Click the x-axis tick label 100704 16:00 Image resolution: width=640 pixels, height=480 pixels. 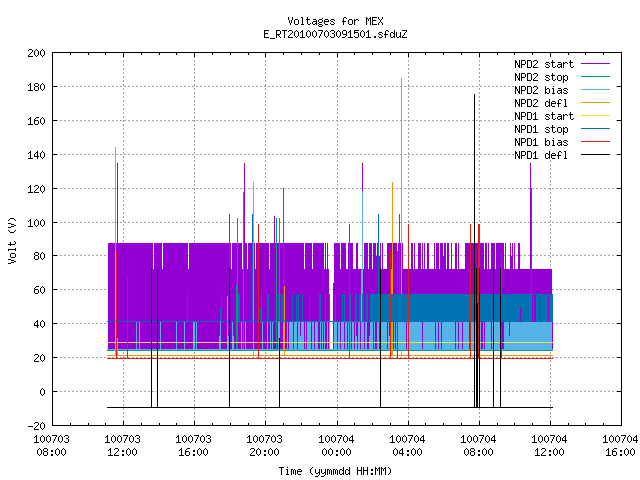click(x=620, y=446)
